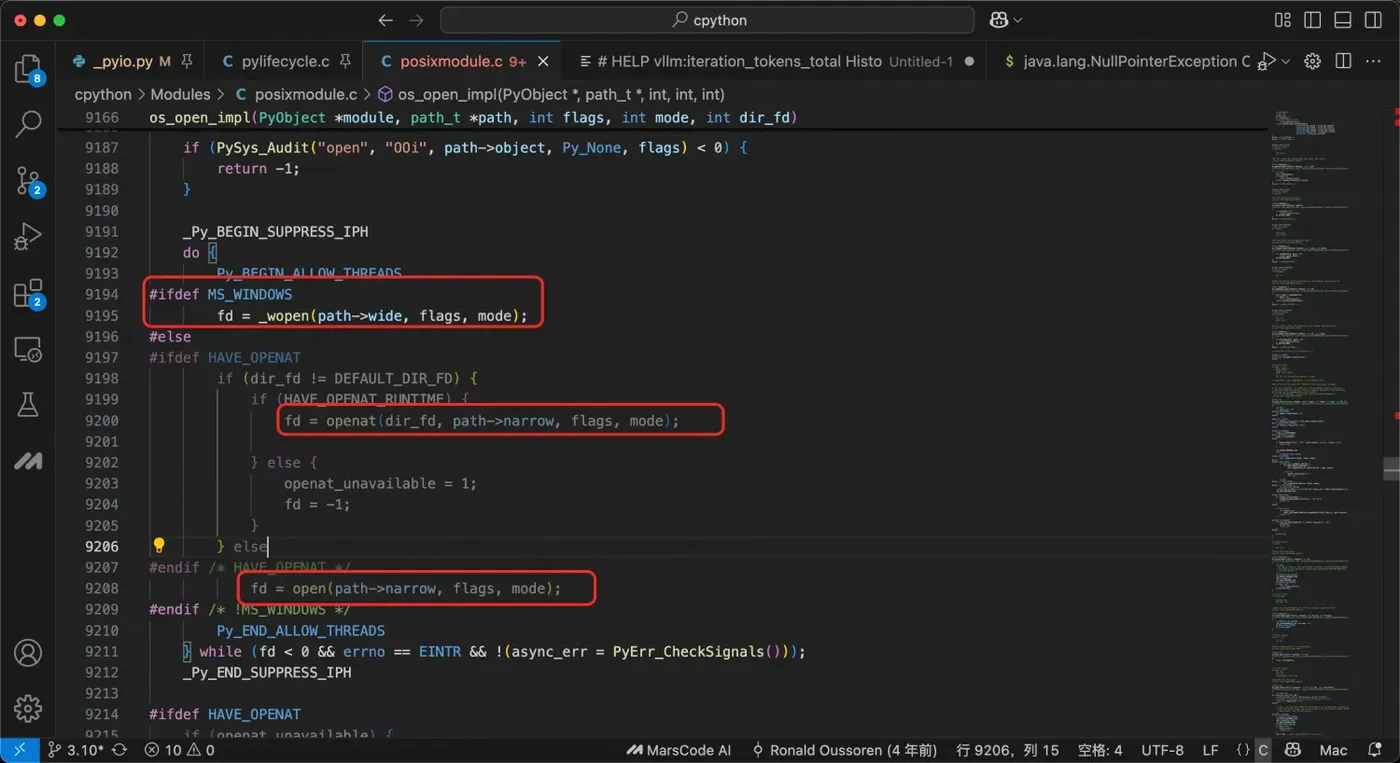1400x763 pixels.
Task: Open the Search view in activity bar
Action: pyautogui.click(x=27, y=125)
